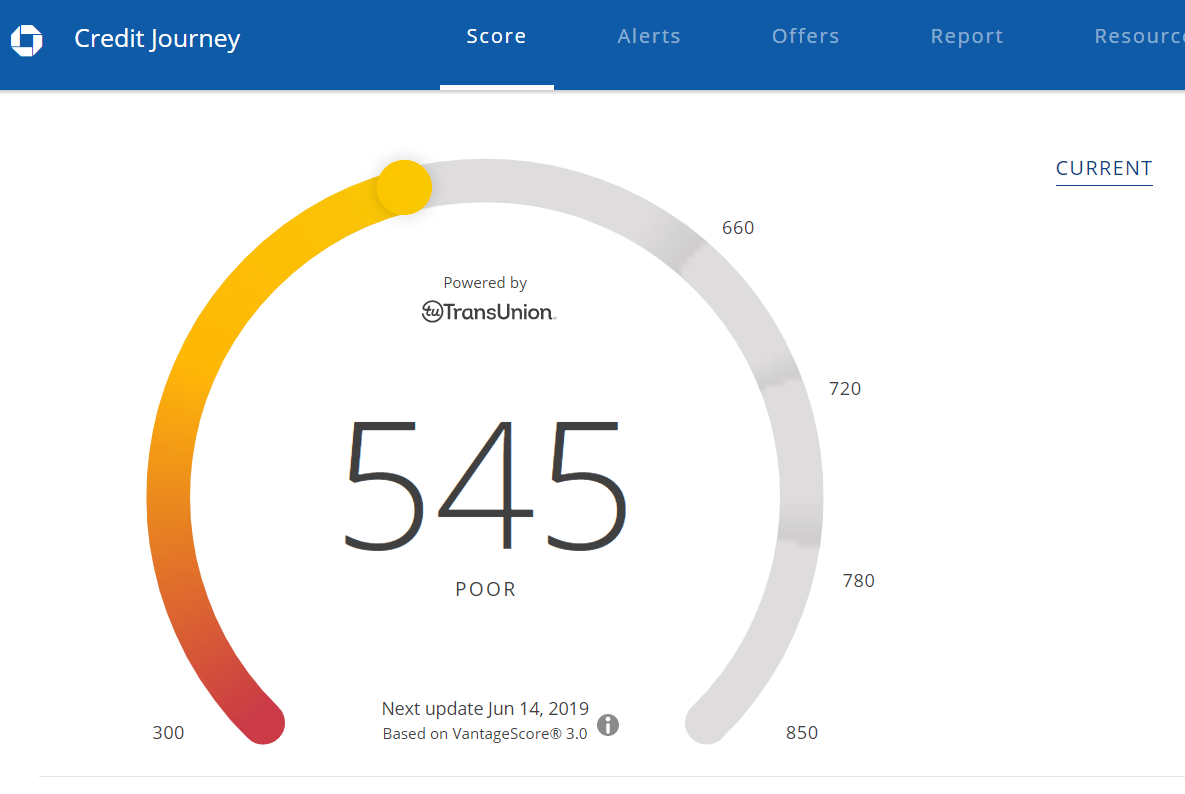Screen dimensions: 1185x794
Task: Open the Resources tab
Action: (1139, 36)
